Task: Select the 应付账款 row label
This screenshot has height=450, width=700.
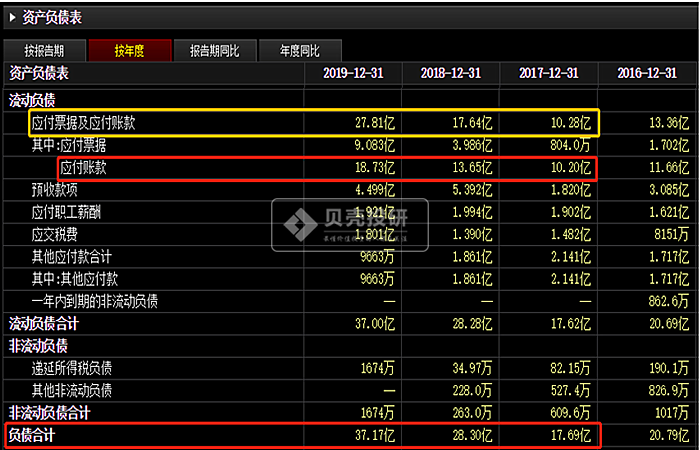Action: (83, 168)
